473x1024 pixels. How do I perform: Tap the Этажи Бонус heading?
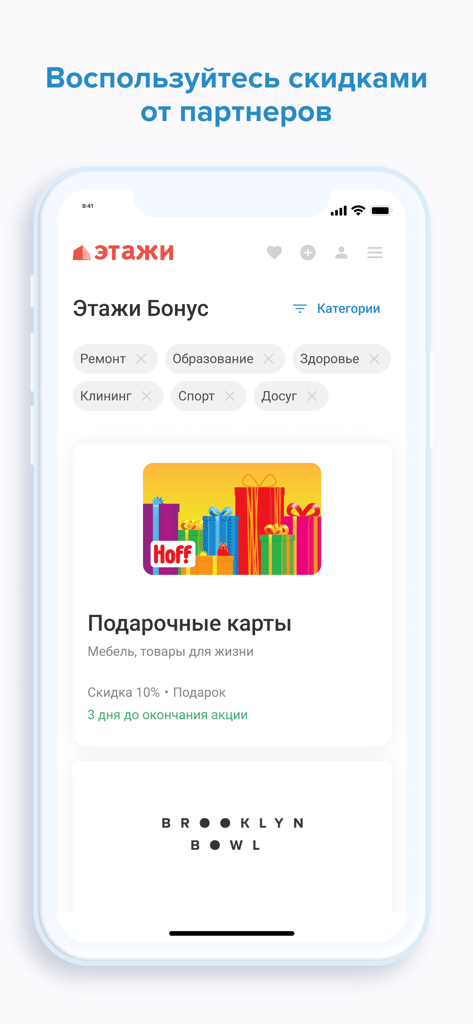click(140, 308)
